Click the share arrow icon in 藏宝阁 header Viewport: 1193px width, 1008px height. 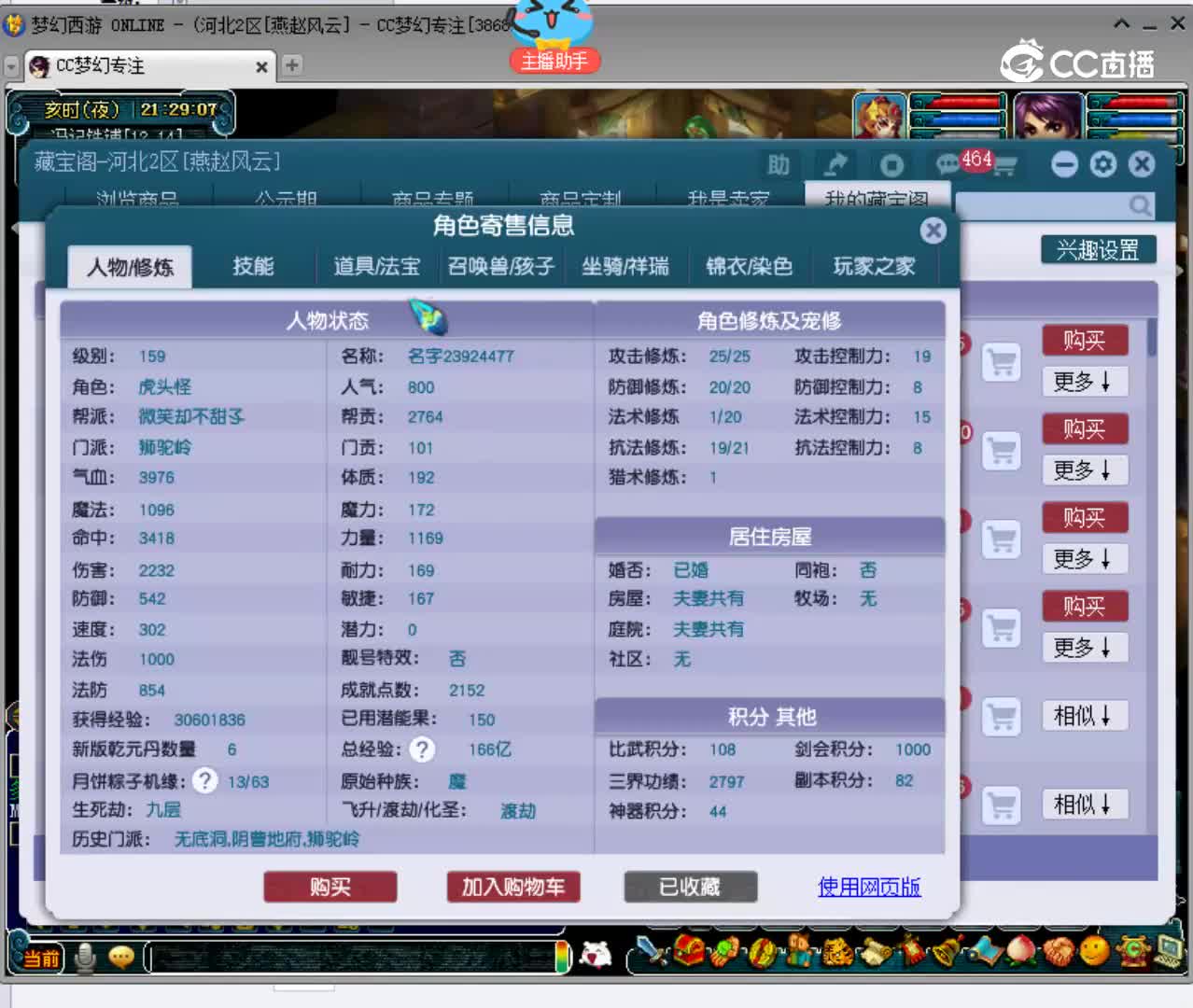pos(835,165)
